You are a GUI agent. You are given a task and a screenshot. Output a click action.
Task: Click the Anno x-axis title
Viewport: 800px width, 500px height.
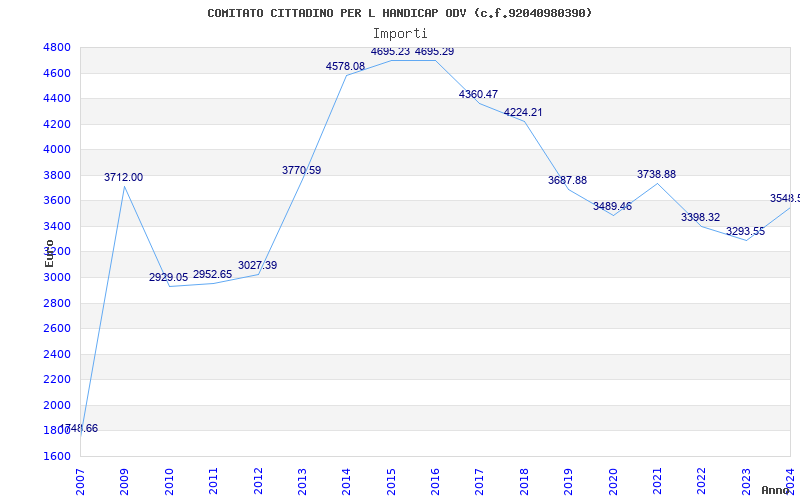click(x=776, y=490)
